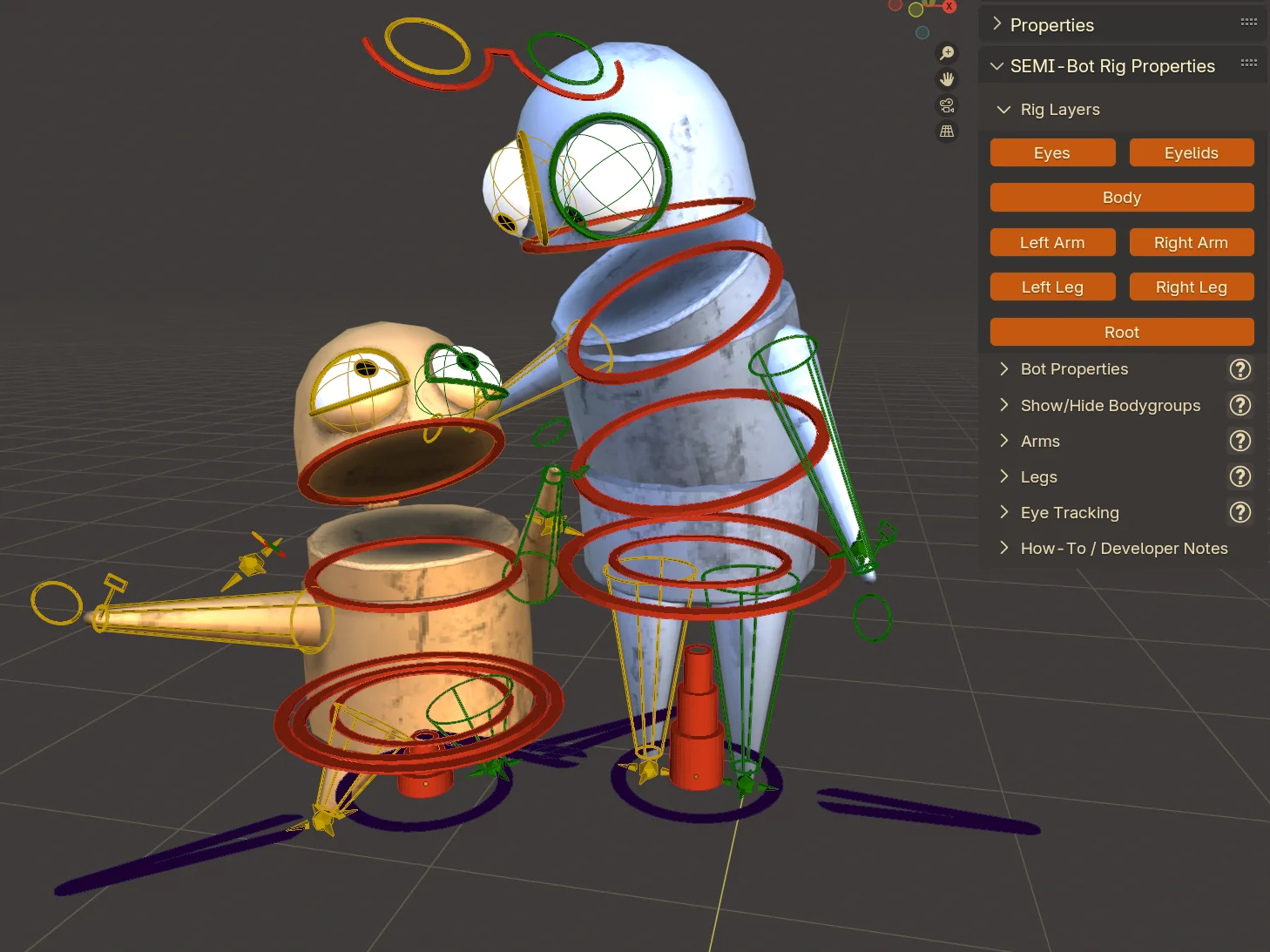Click the hand pan icon in the viewport sidebar
The width and height of the screenshot is (1270, 952).
(x=947, y=78)
